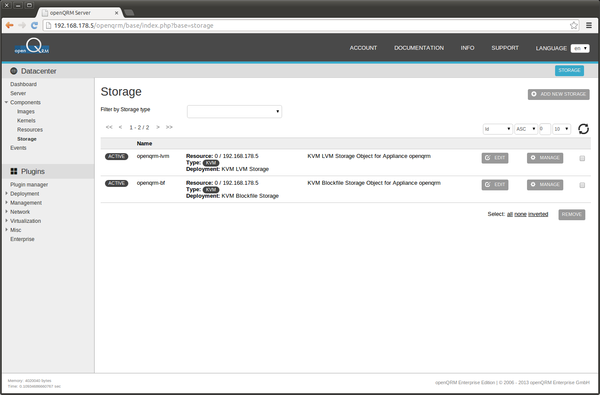Image resolution: width=600 pixels, height=395 pixels.
Task: Open Images under Components
Action: pos(26,111)
